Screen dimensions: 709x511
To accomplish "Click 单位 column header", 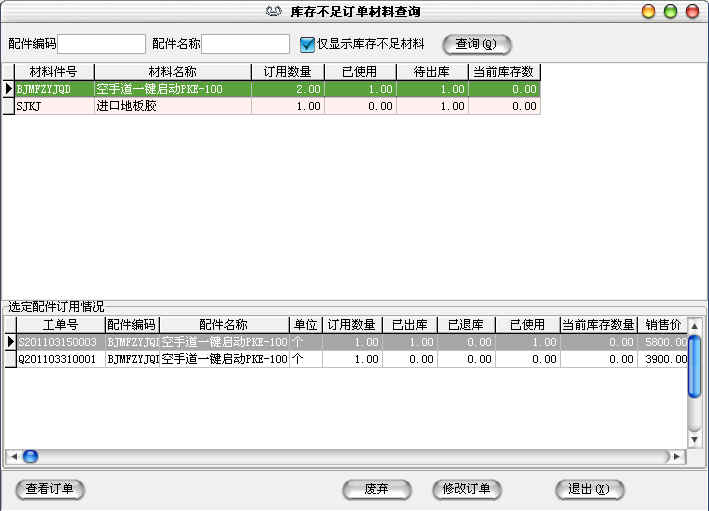I will click(306, 325).
